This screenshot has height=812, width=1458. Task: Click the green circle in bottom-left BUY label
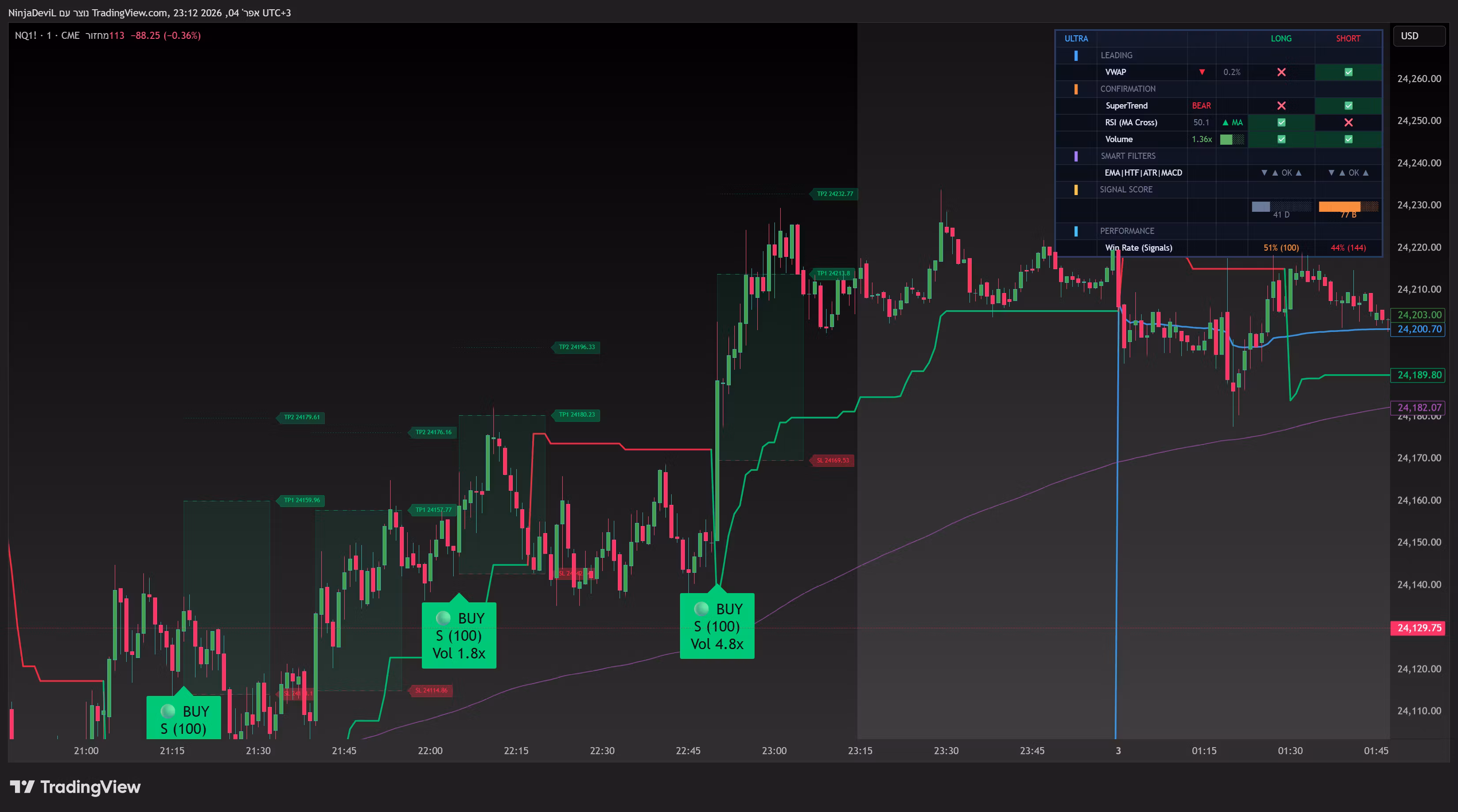tap(168, 711)
